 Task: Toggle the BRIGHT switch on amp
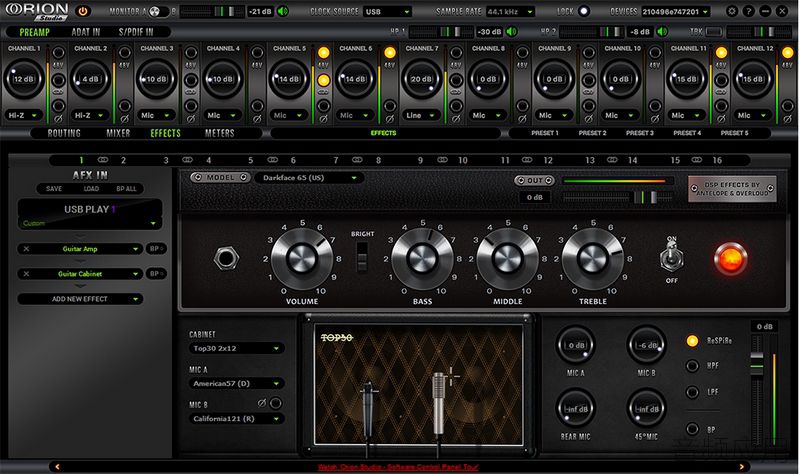pos(362,257)
